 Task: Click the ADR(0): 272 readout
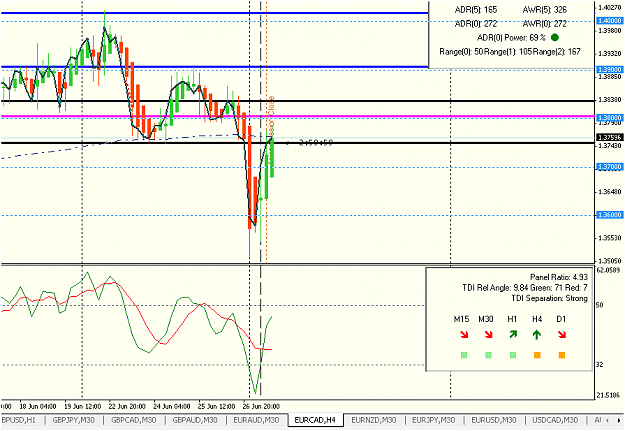476,24
